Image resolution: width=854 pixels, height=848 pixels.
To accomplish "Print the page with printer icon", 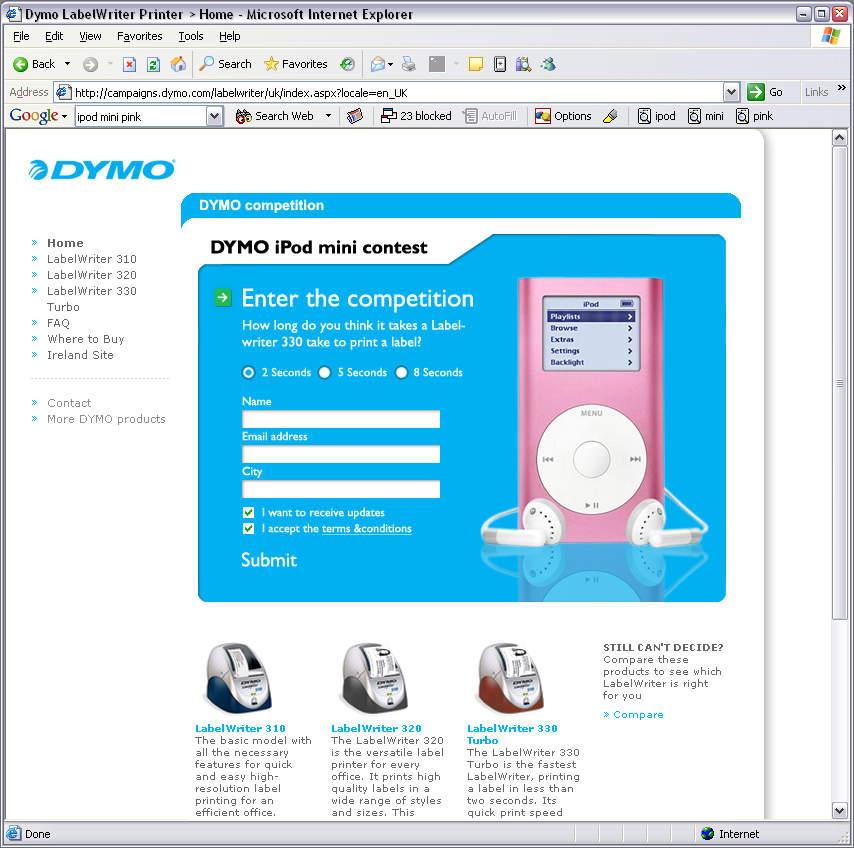I will (408, 64).
